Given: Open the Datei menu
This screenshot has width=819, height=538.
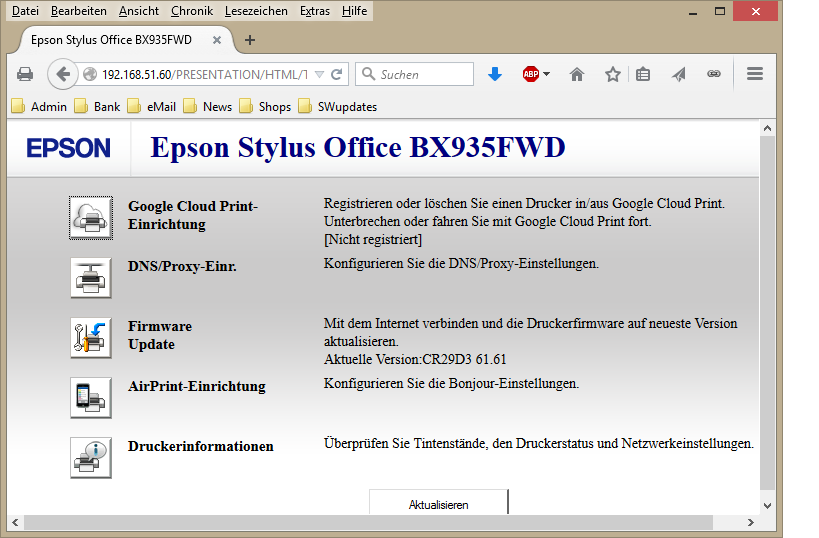Looking at the screenshot, I should tap(25, 11).
